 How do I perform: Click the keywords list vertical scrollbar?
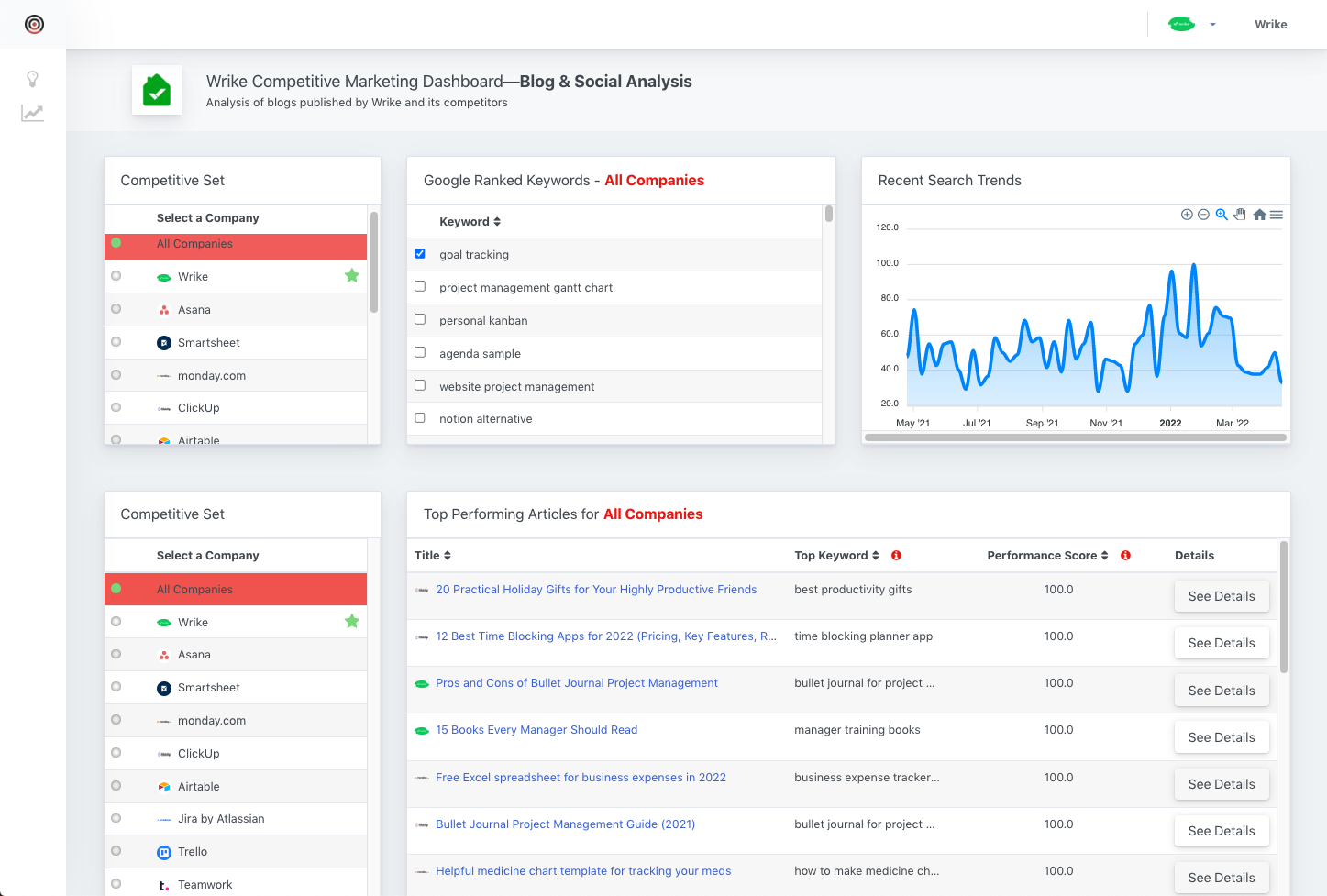point(829,214)
